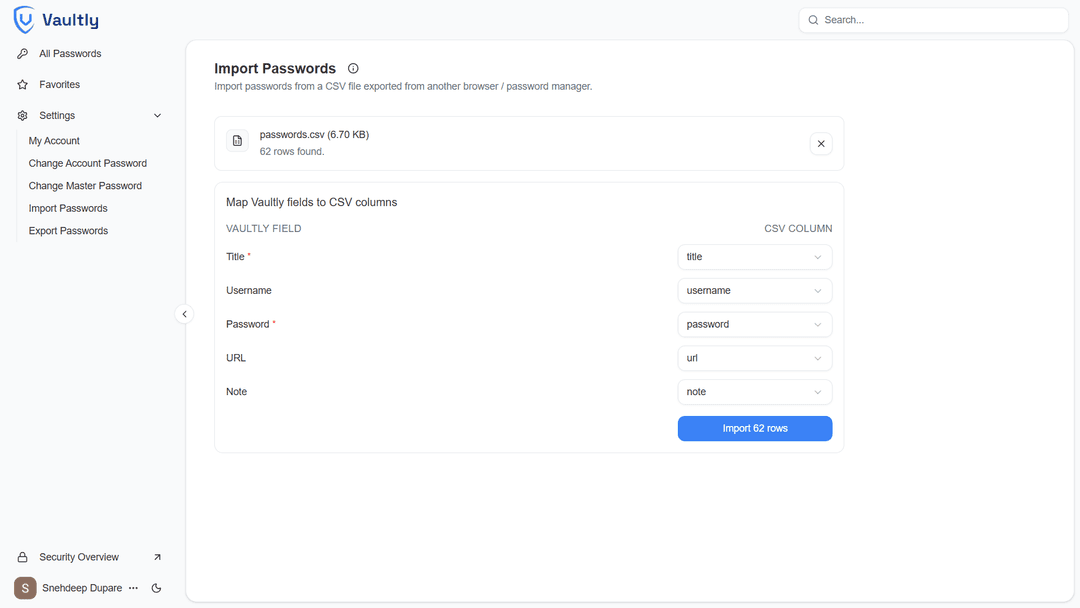Click the passwords.csv file icon
This screenshot has width=1080, height=608.
tap(237, 142)
